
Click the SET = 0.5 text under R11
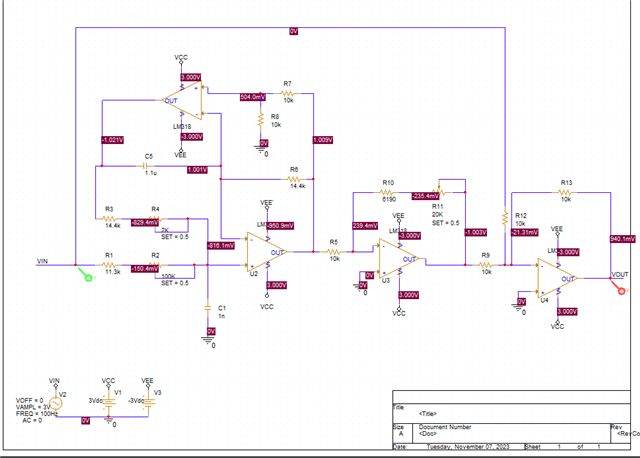446,223
